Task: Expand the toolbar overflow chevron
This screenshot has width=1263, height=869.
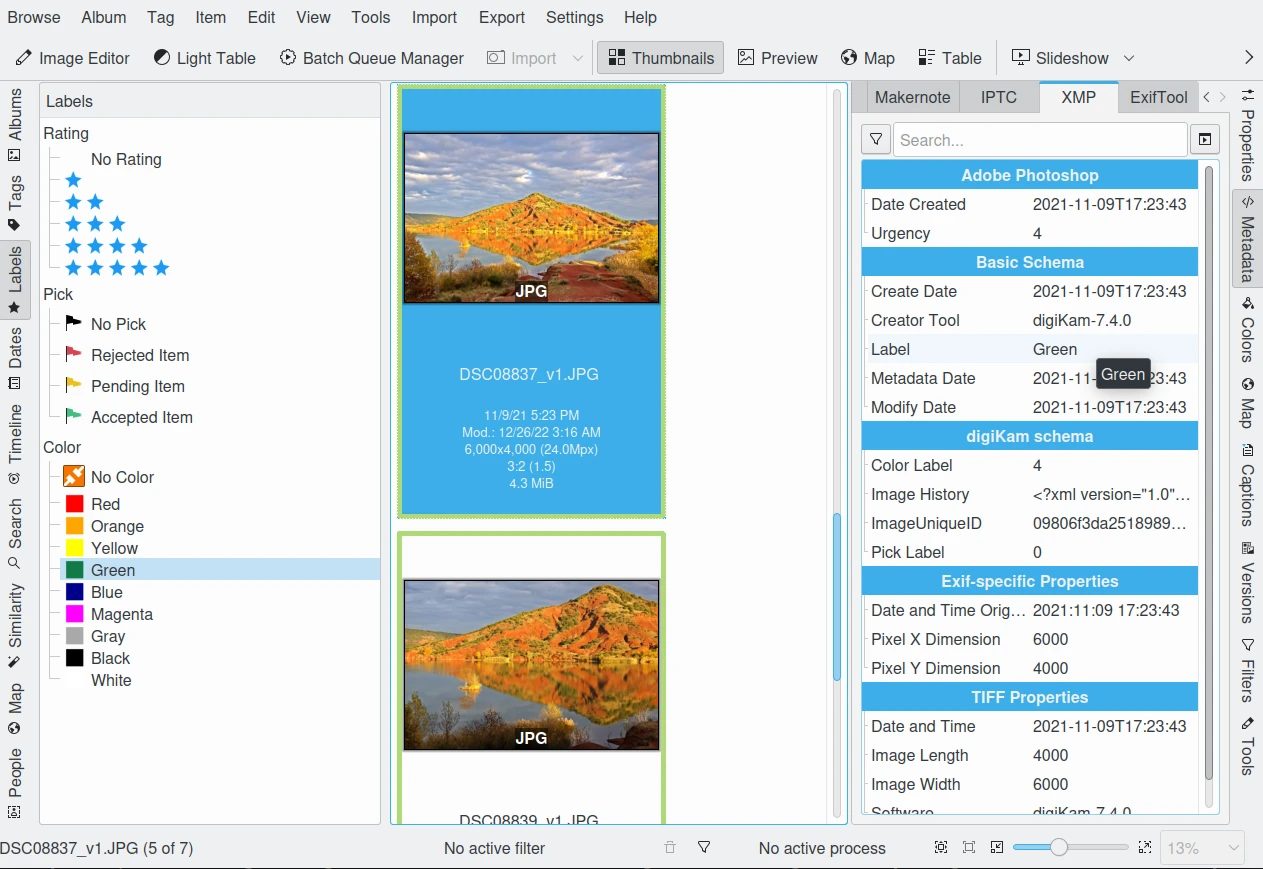Action: pyautogui.click(x=1248, y=58)
